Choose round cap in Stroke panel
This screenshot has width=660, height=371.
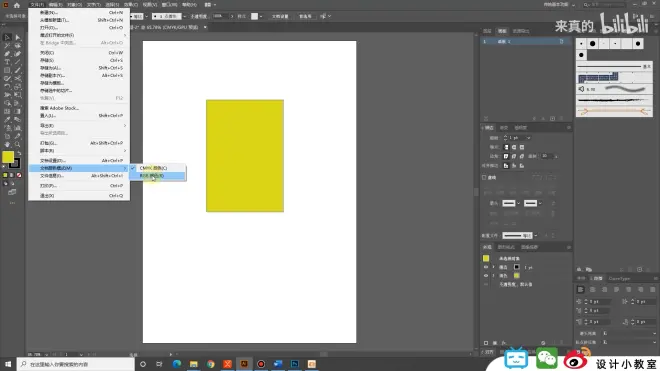[514, 147]
